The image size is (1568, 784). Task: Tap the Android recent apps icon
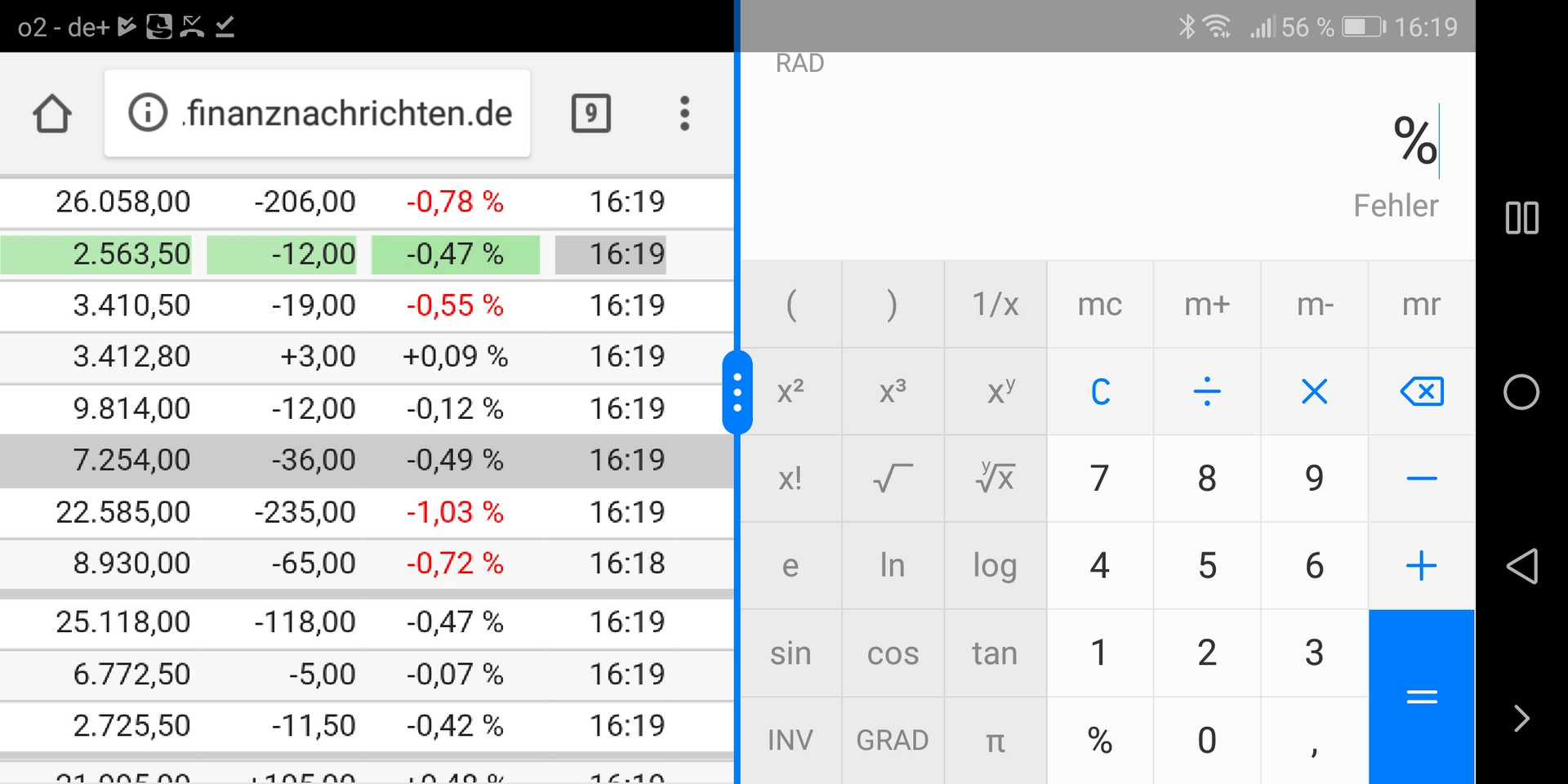[1521, 218]
